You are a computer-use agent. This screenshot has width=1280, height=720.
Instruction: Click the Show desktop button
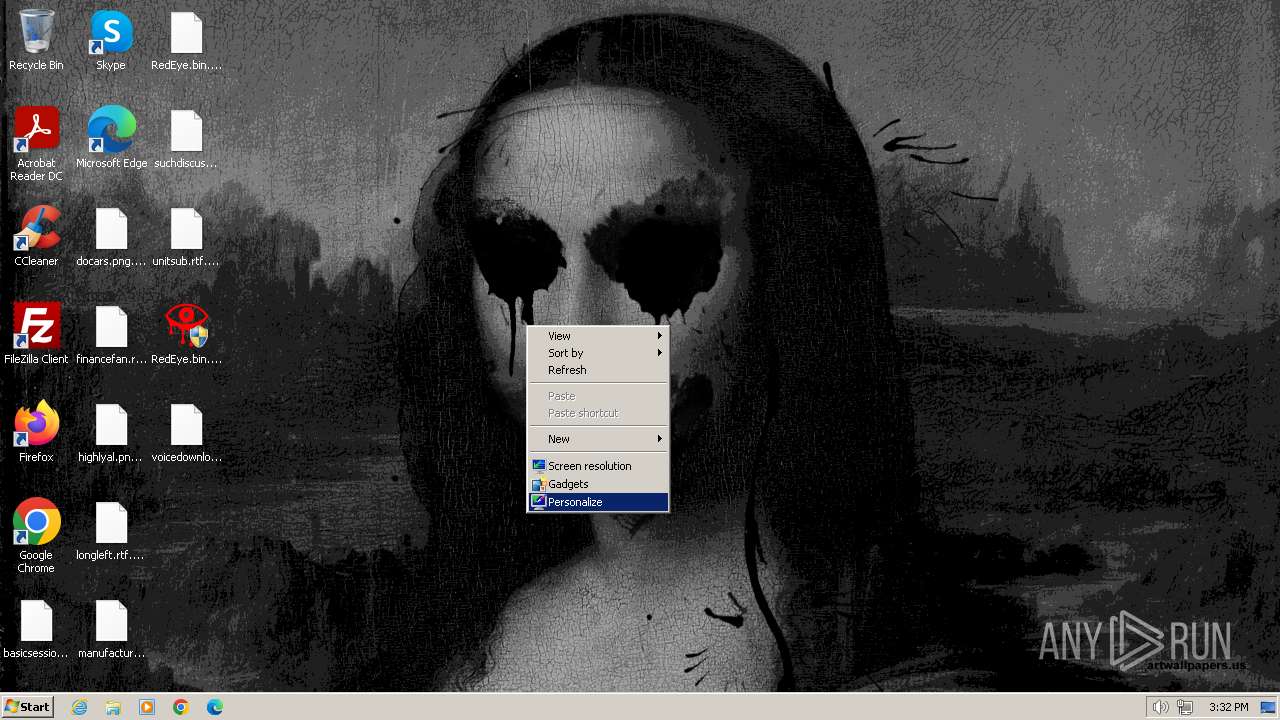tap(1268, 707)
